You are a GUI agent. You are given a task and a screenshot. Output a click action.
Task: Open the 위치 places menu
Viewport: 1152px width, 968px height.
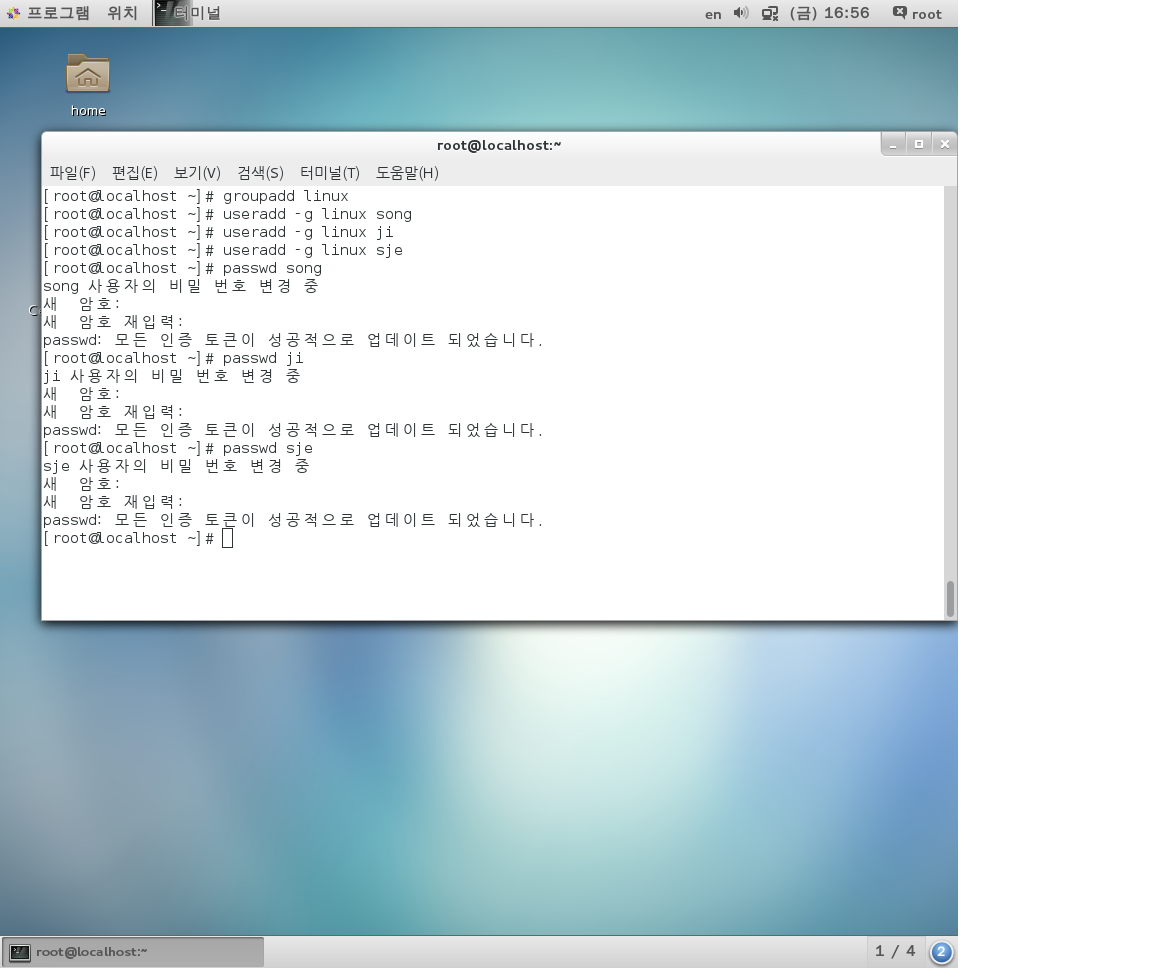tap(122, 13)
